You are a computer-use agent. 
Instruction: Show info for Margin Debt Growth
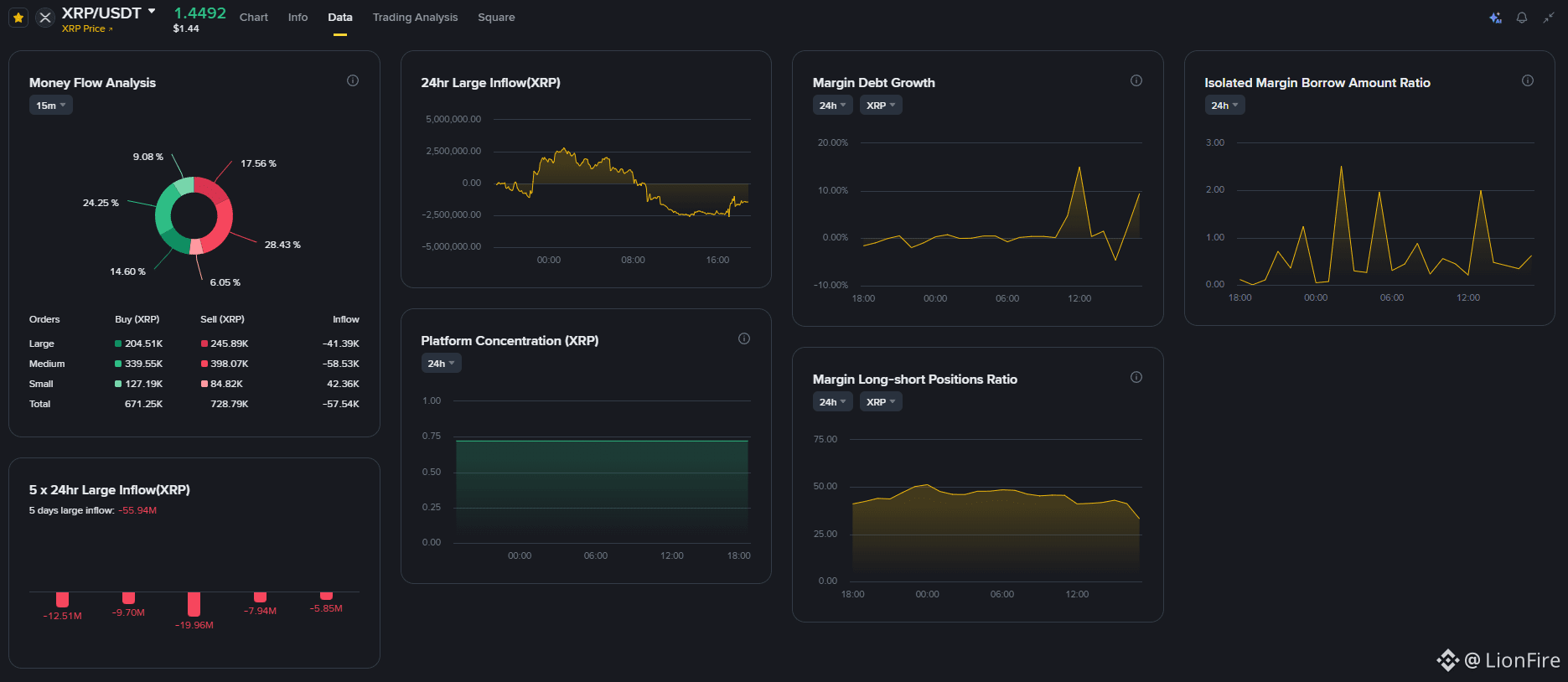pyautogui.click(x=1136, y=80)
